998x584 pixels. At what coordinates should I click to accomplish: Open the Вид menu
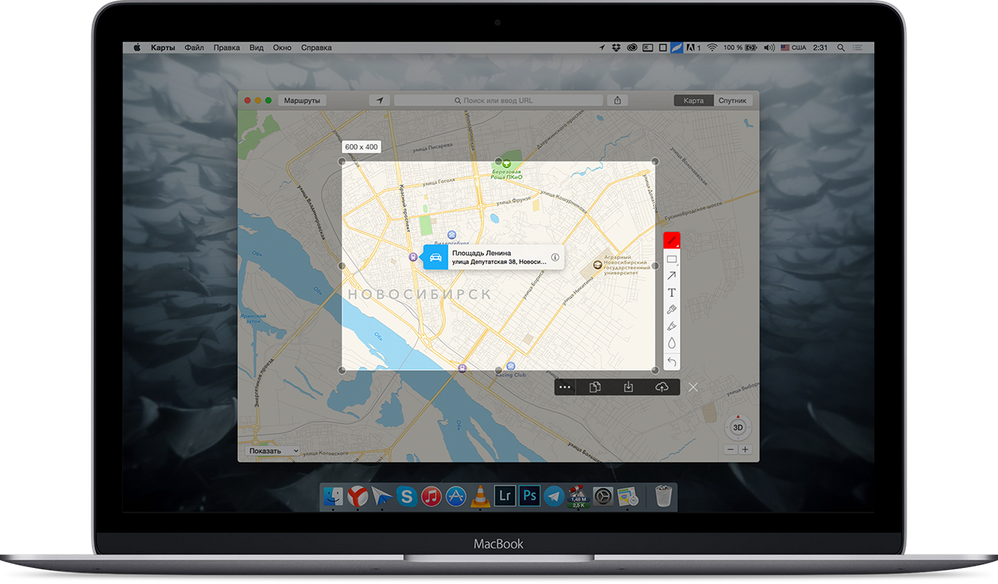[257, 47]
